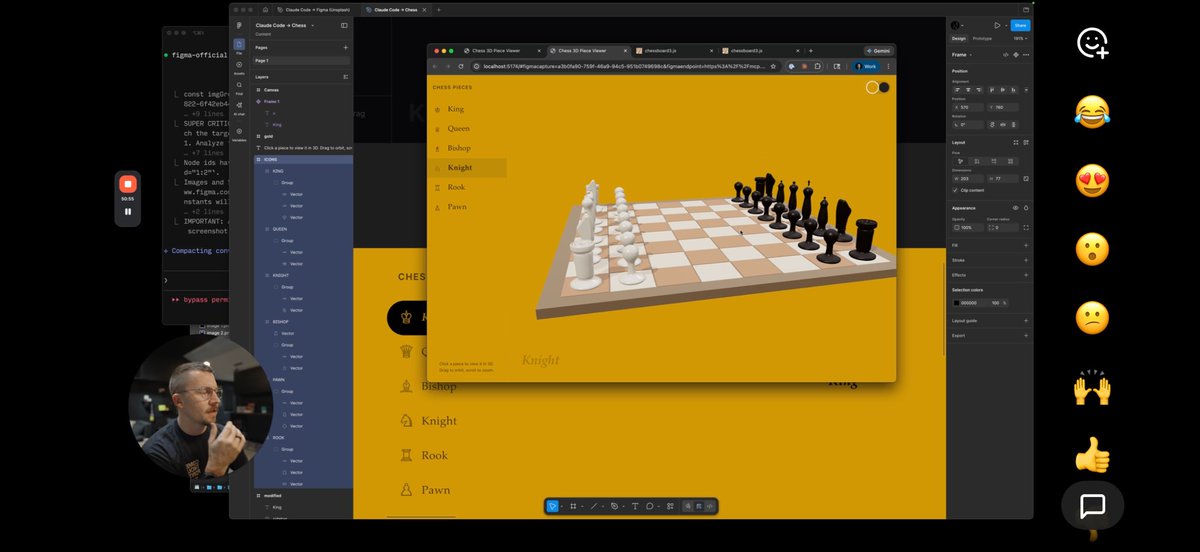The width and height of the screenshot is (1200, 552).
Task: Go to Figma home icon
Action: [x=265, y=9]
